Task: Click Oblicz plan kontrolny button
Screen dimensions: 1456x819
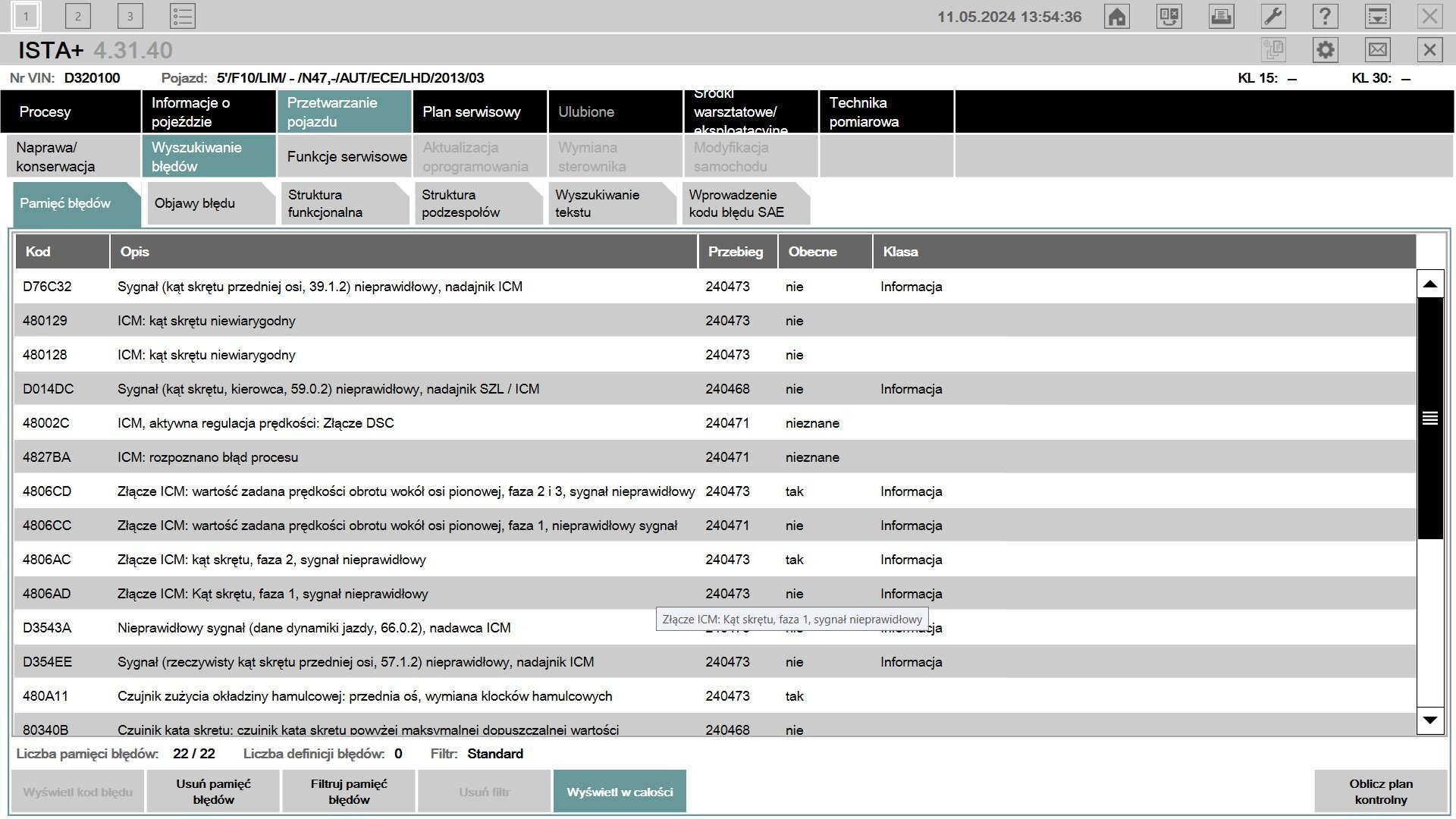Action: (x=1381, y=792)
